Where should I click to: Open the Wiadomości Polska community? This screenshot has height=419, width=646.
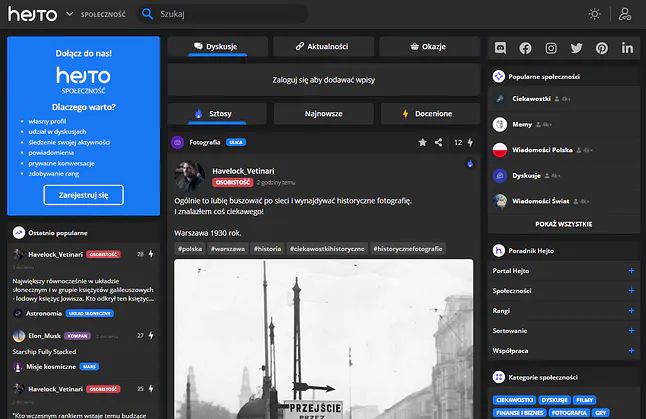click(x=542, y=150)
